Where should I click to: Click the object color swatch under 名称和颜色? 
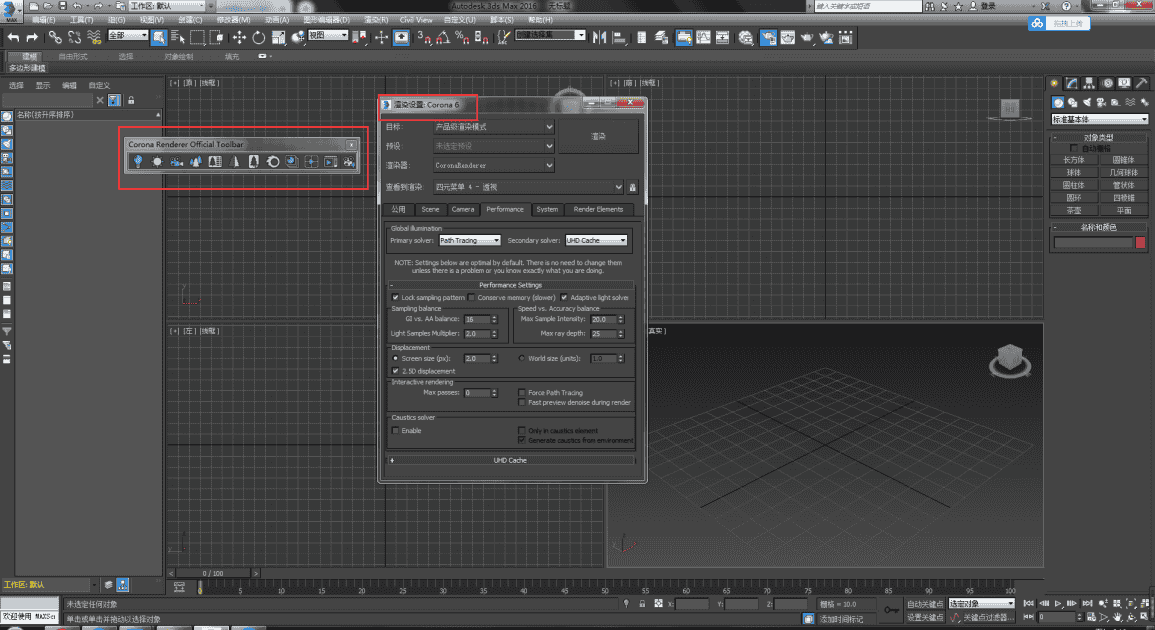coord(1140,241)
